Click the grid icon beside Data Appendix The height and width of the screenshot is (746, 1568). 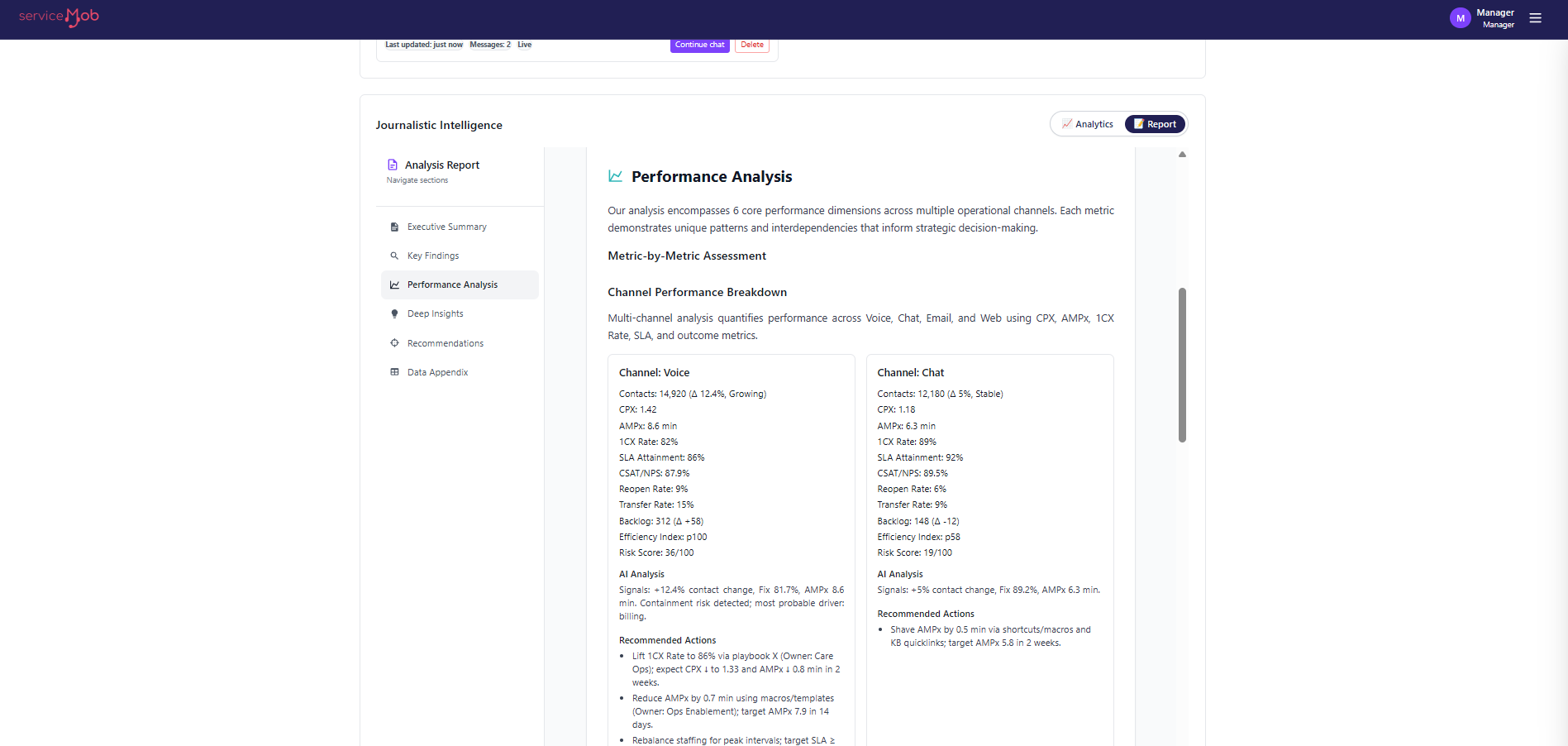pos(395,371)
